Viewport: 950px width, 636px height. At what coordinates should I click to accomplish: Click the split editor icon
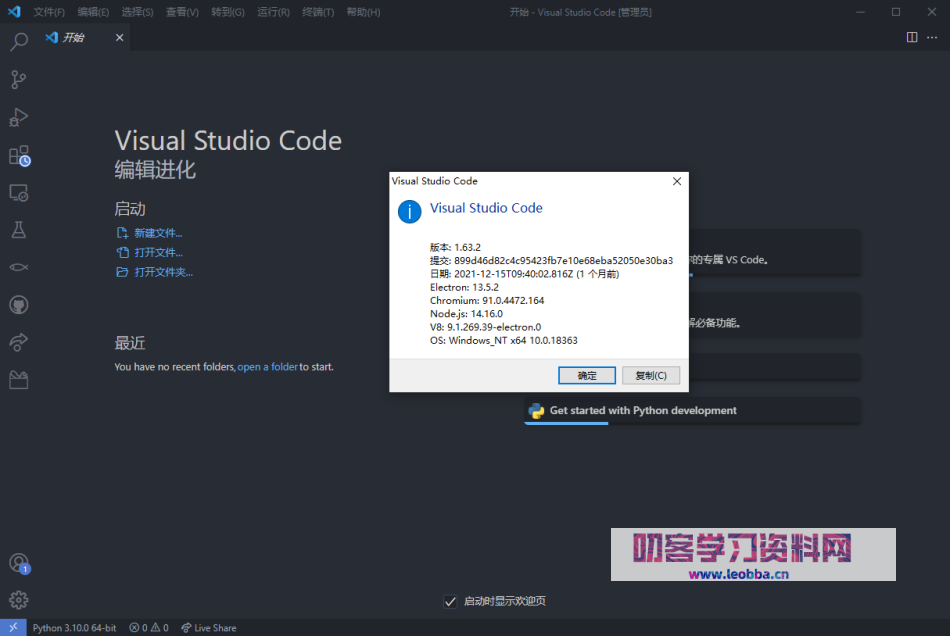point(912,38)
